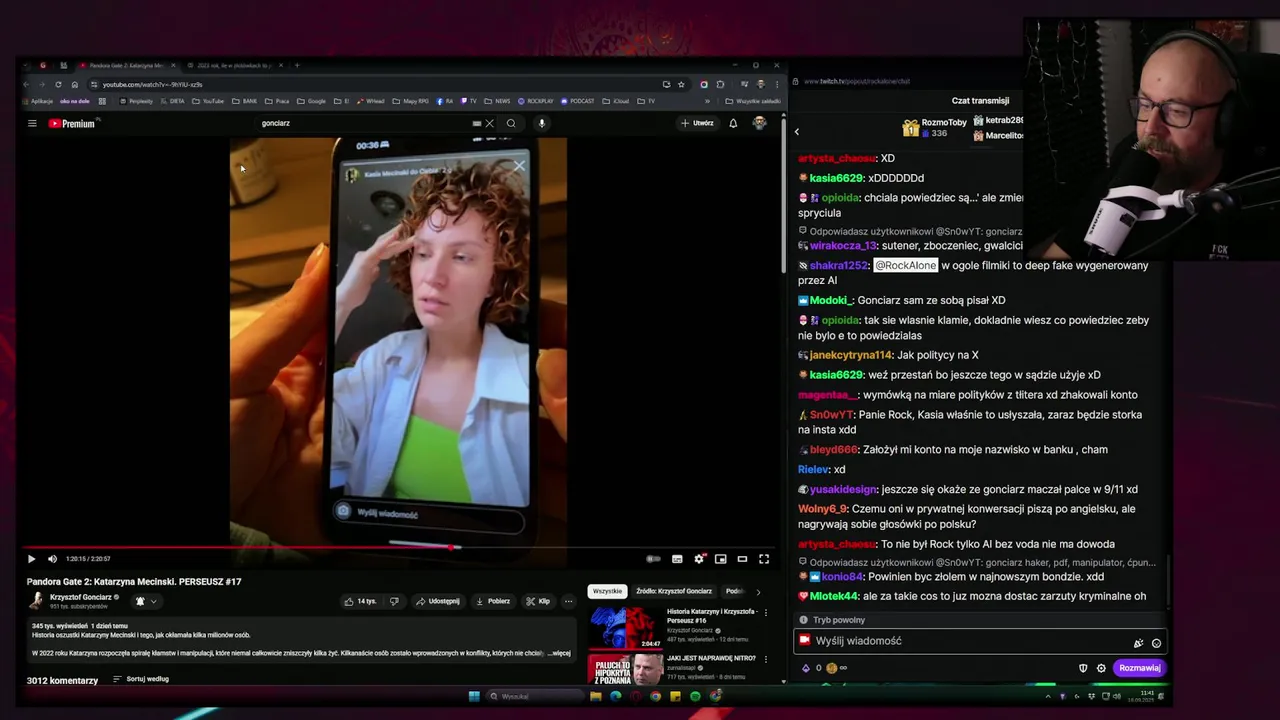1280x720 pixels.
Task: Download video with Pobierz button
Action: coord(493,601)
